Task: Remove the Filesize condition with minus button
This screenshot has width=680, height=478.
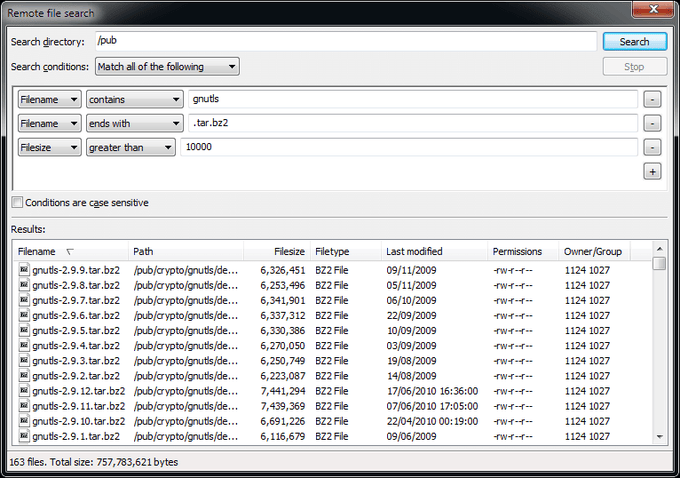Action: (x=652, y=147)
